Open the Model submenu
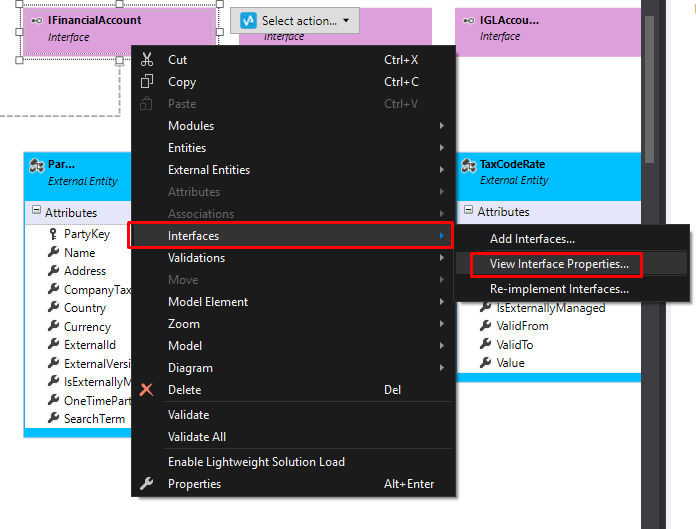Screen dimensions: 696x529 (293, 346)
